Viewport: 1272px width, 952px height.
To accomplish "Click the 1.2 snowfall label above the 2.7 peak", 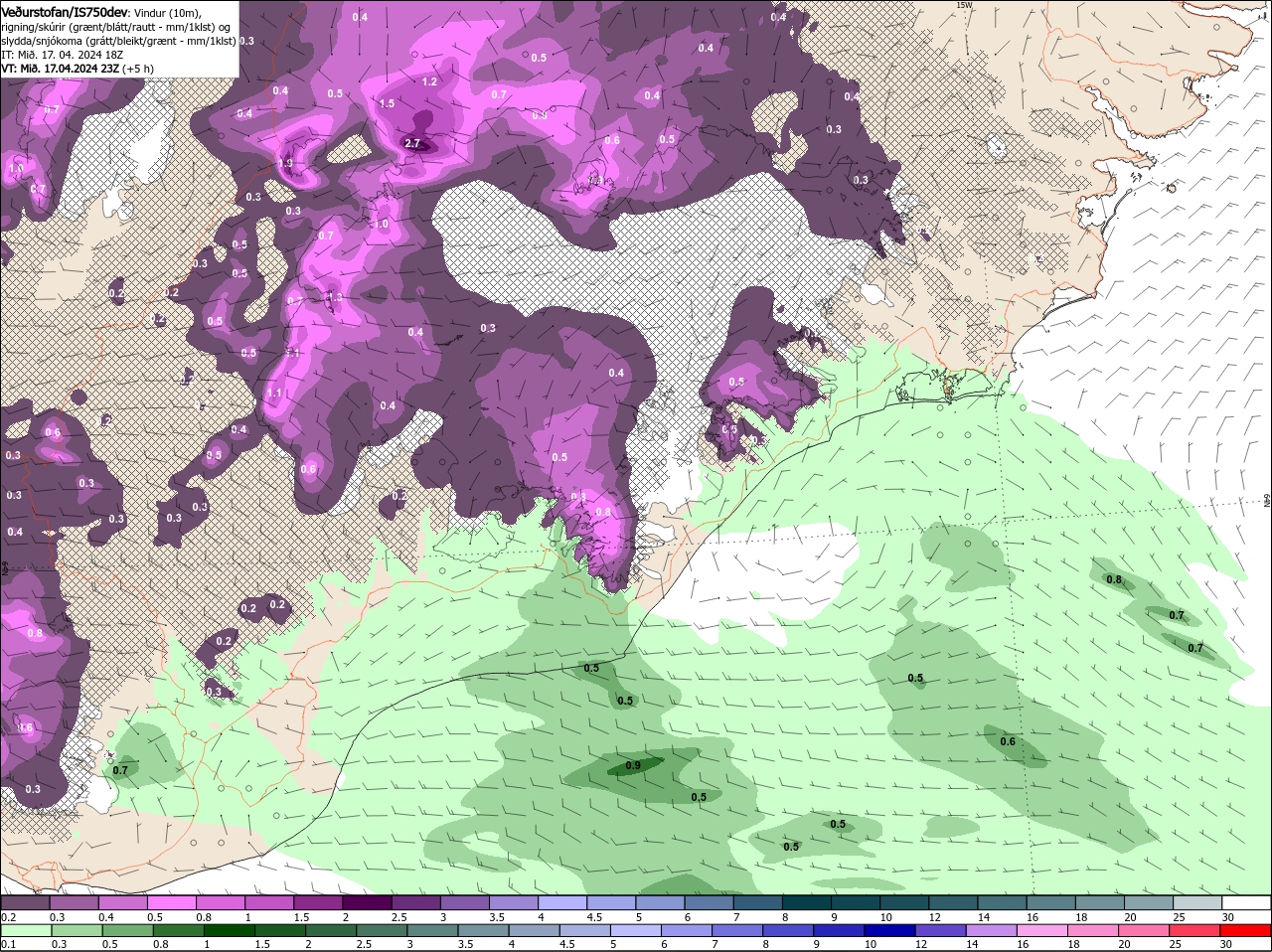I will tap(429, 81).
